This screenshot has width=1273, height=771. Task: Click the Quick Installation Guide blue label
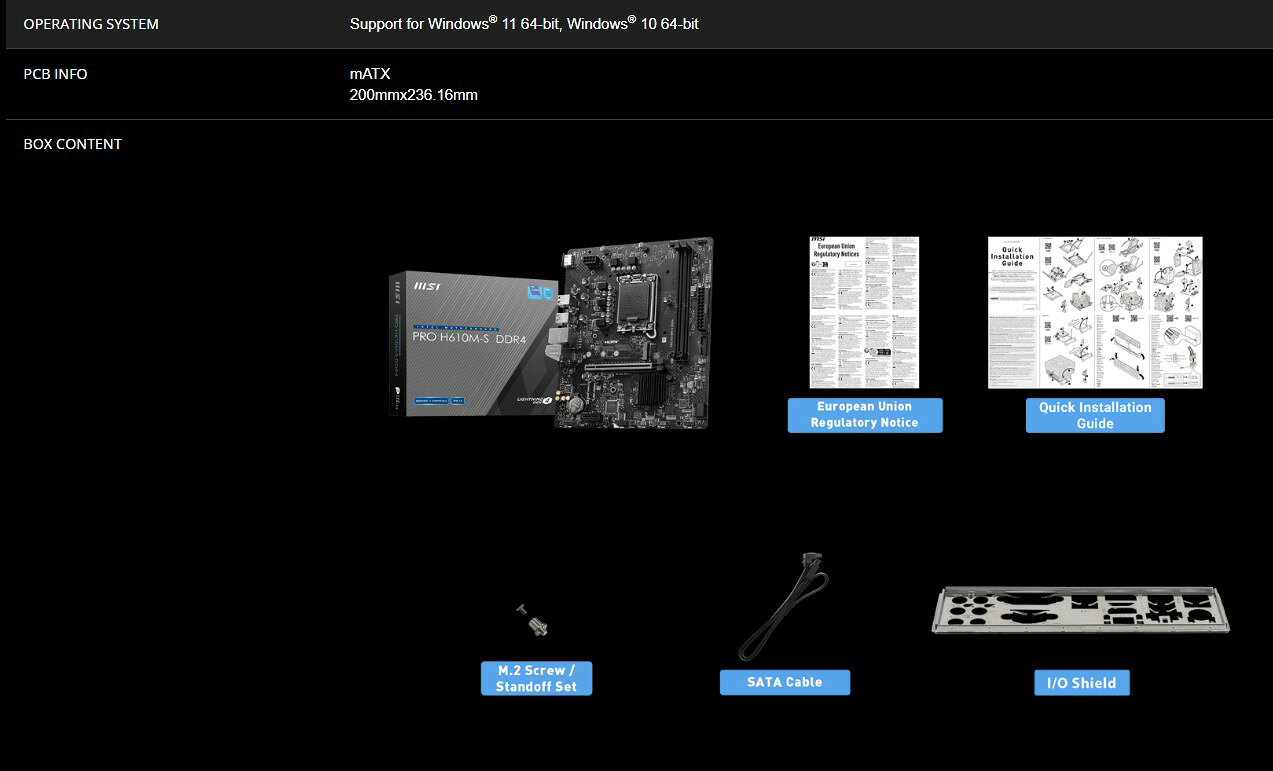pos(1095,415)
